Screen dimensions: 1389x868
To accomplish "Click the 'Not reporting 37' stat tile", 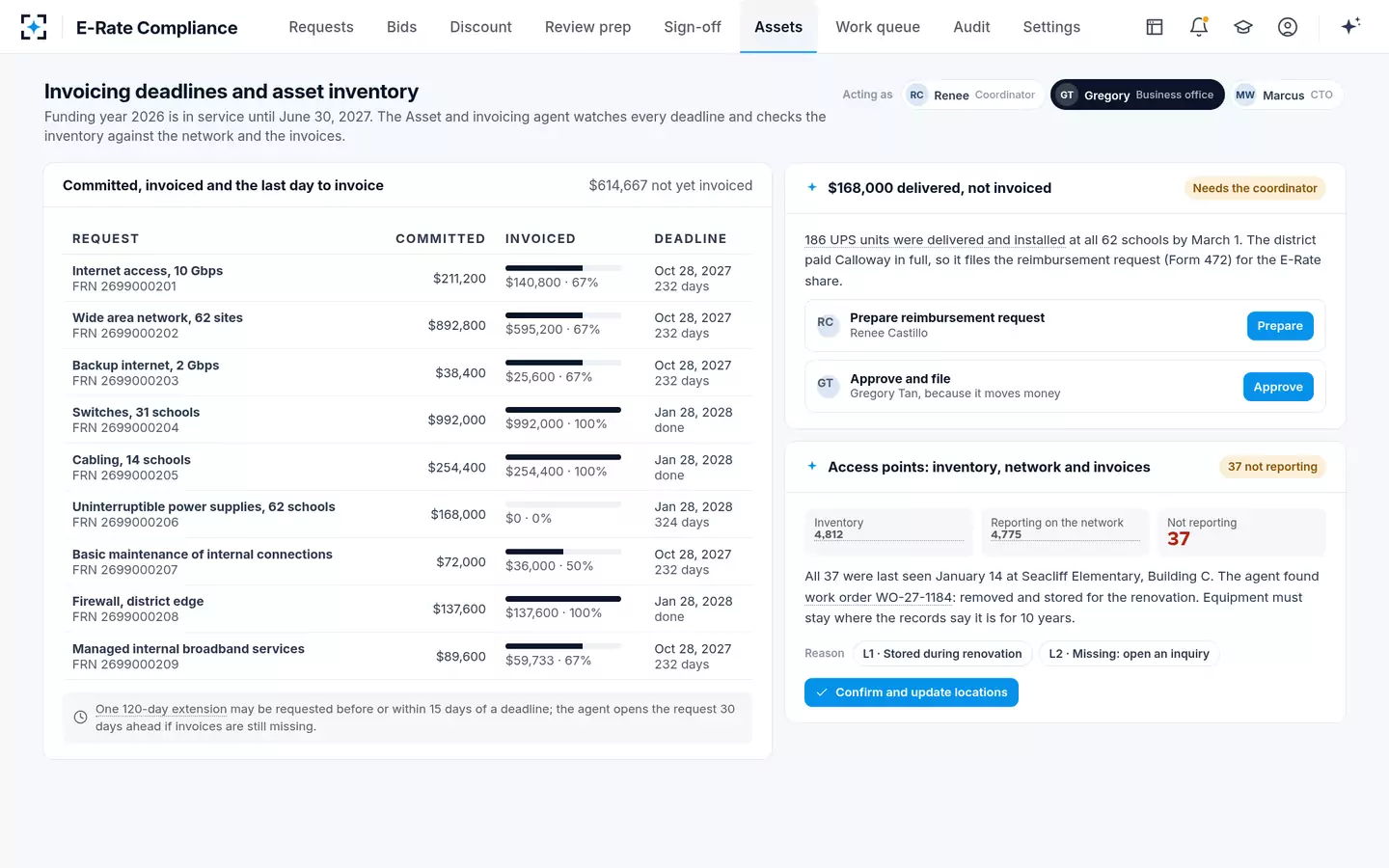I will pos(1241,532).
